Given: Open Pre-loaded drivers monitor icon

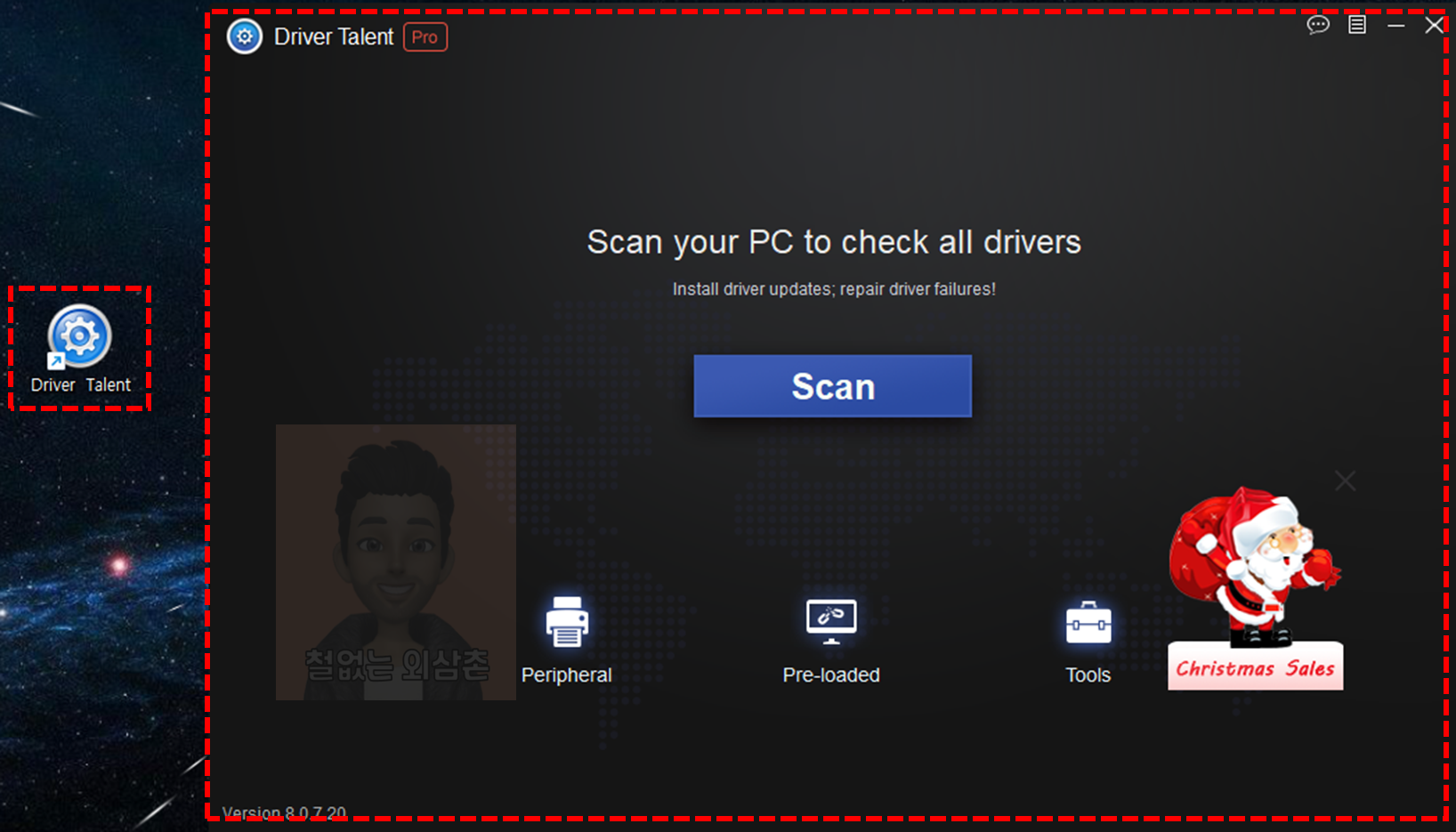Looking at the screenshot, I should tap(831, 622).
